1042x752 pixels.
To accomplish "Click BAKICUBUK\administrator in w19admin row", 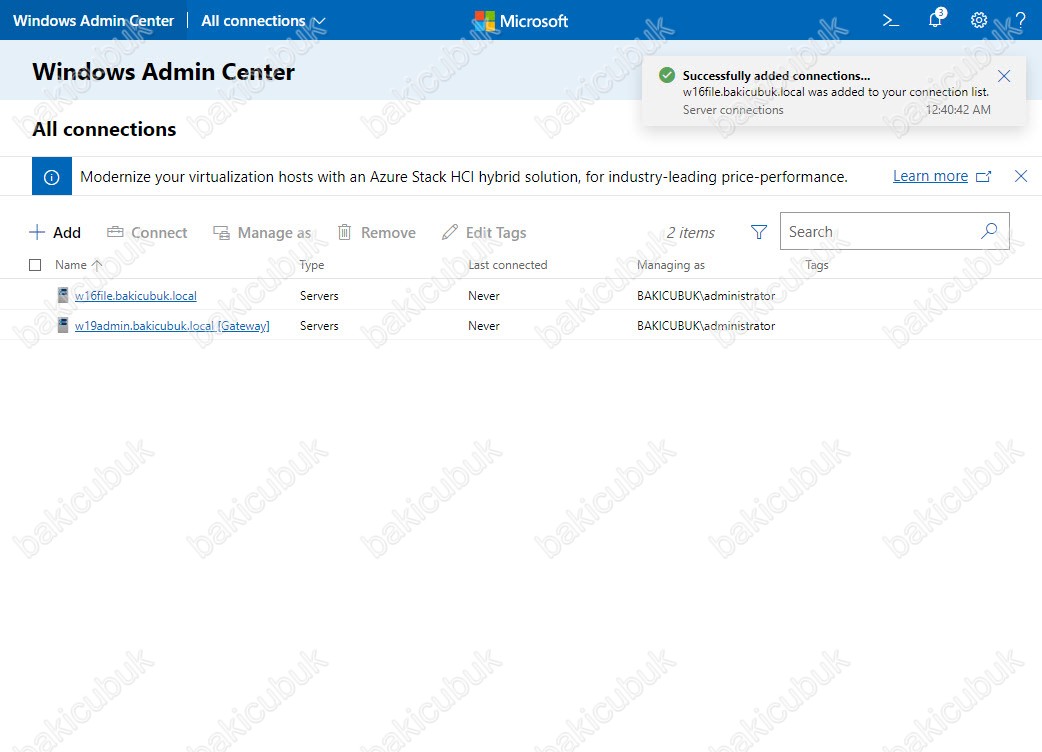I will (x=706, y=326).
